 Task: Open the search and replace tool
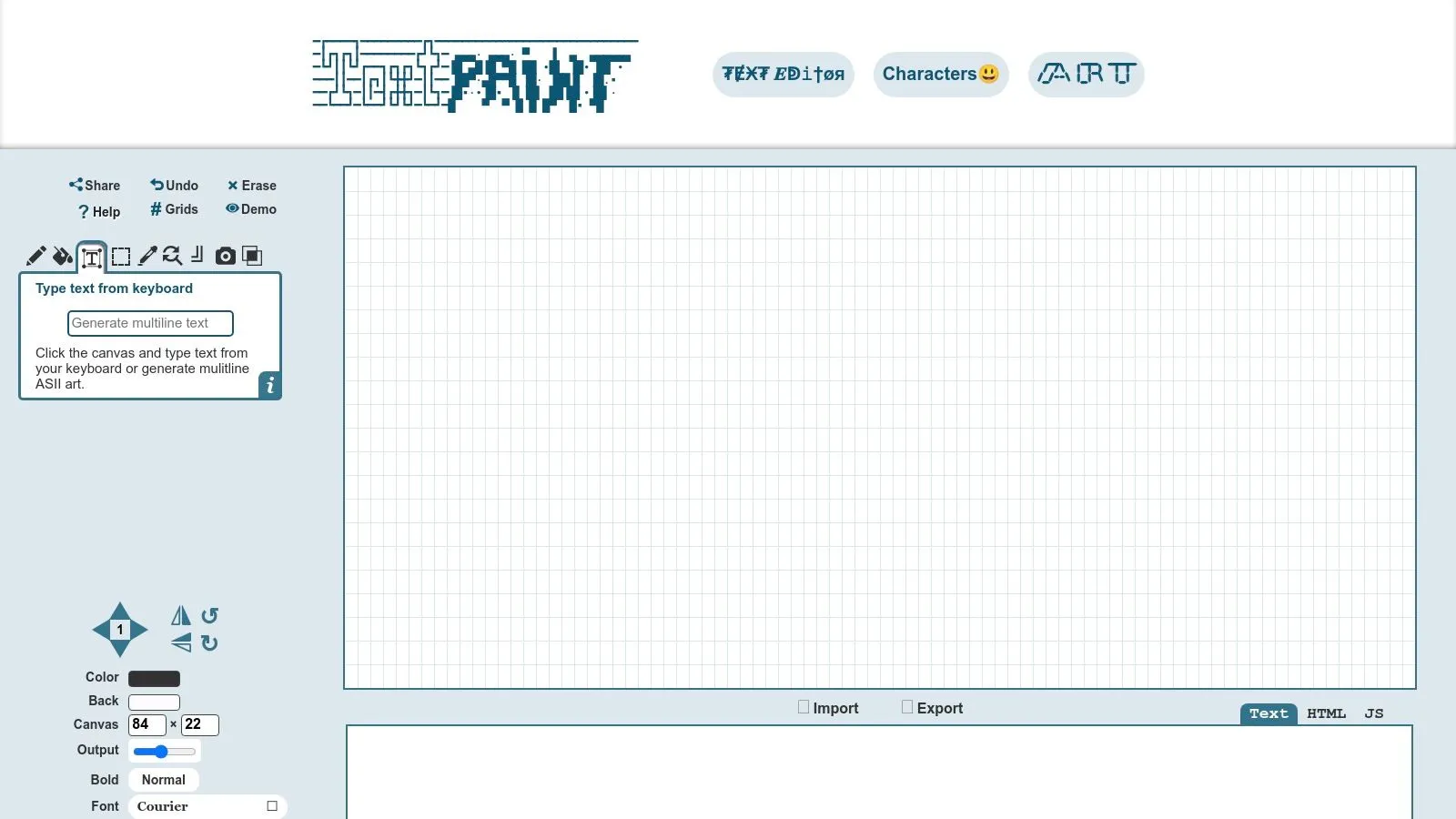173,256
